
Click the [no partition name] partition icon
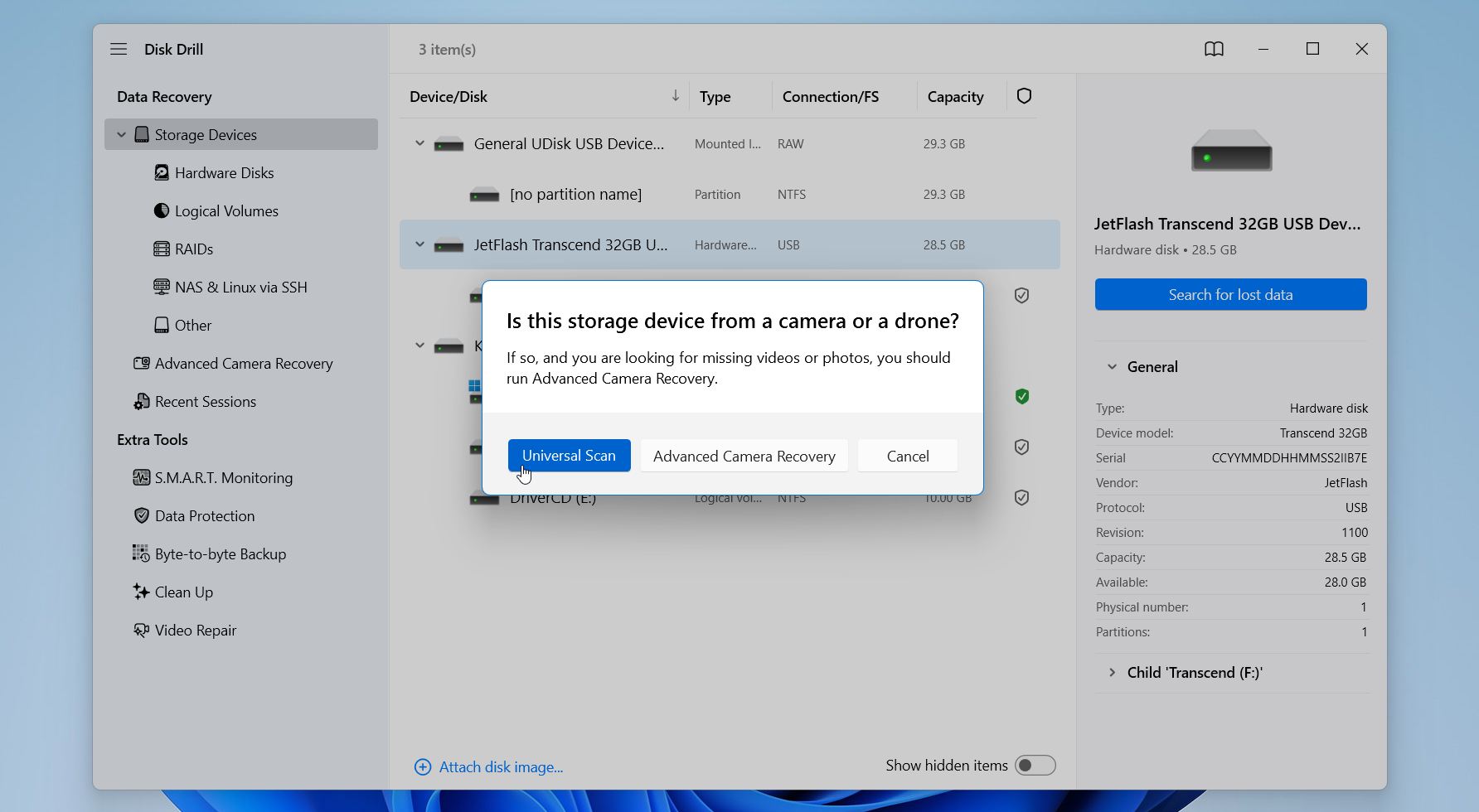tap(484, 195)
